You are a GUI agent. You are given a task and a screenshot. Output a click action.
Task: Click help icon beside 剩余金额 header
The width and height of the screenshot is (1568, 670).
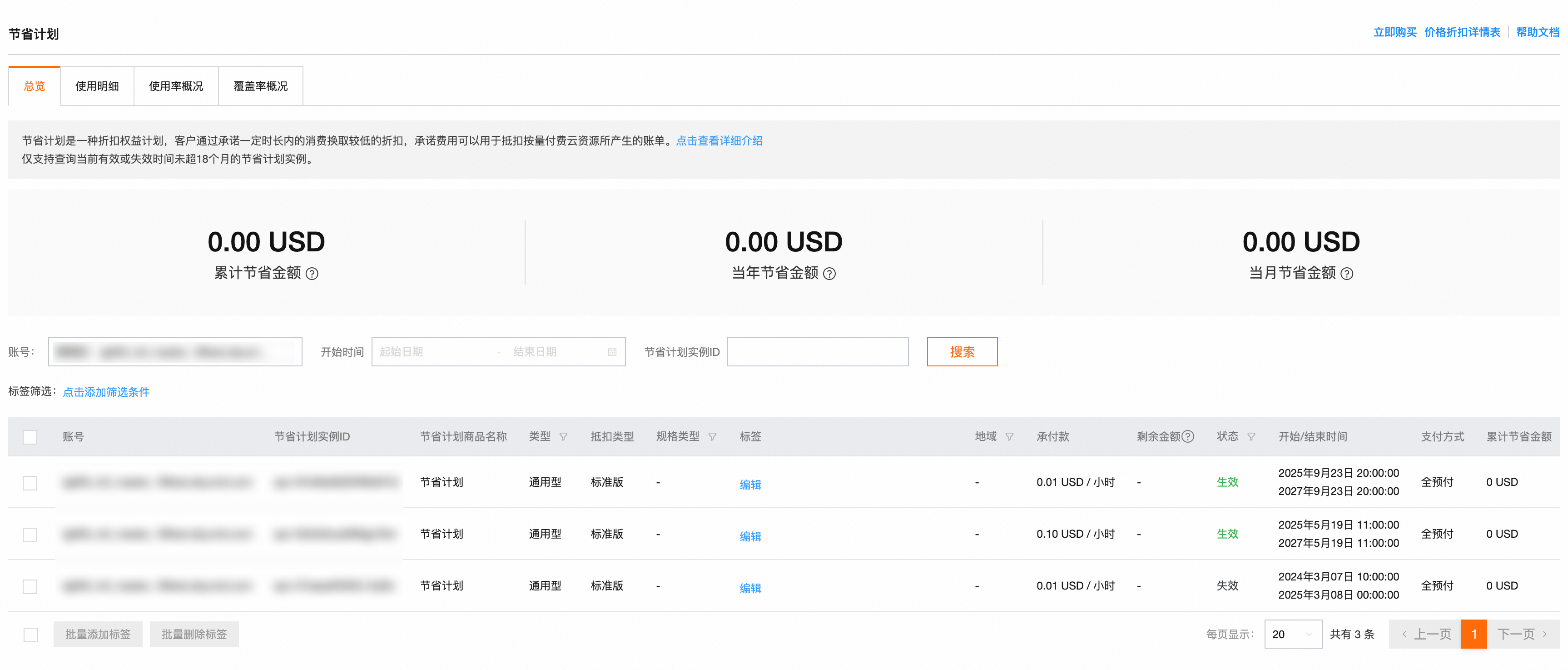1187,437
